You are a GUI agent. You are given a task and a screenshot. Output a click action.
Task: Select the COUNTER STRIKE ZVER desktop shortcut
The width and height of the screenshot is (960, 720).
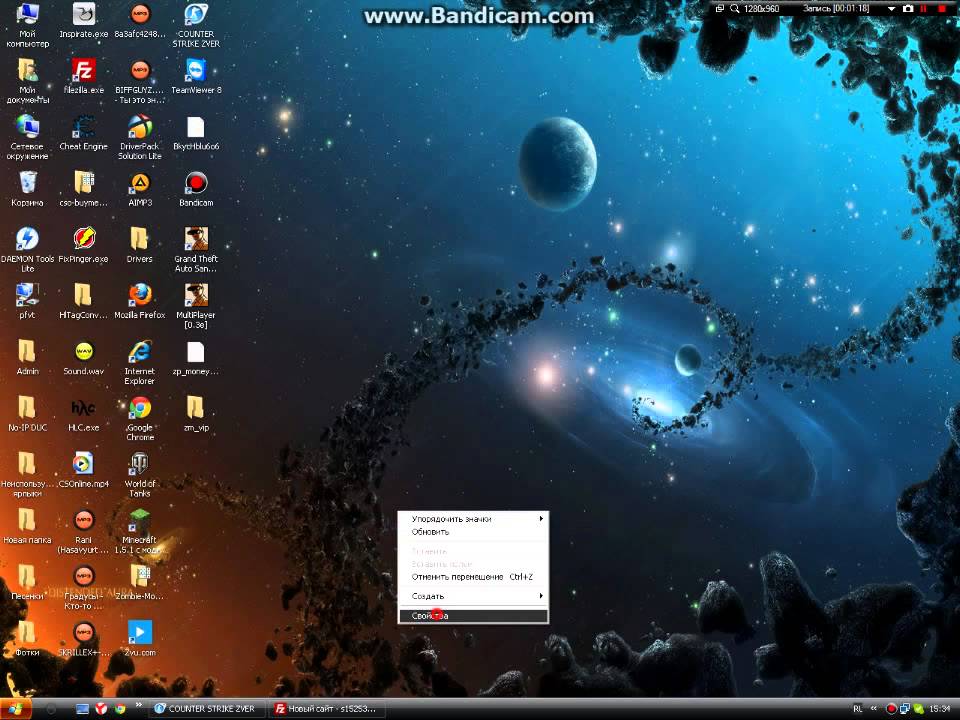(196, 24)
